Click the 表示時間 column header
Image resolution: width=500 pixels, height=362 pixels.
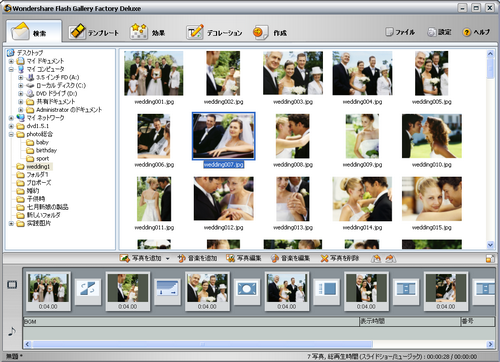(409, 321)
